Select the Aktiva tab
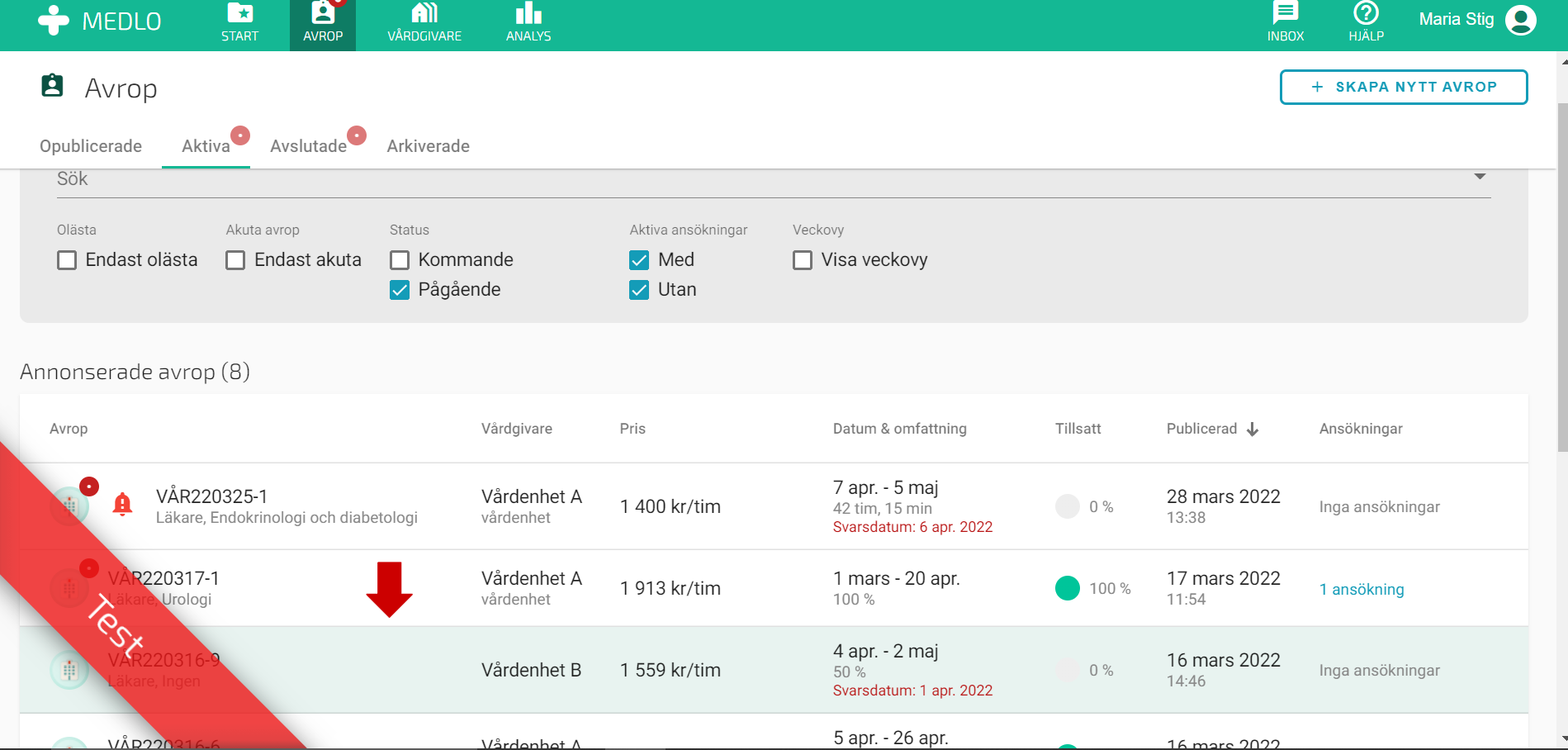1568x750 pixels. pyautogui.click(x=206, y=146)
